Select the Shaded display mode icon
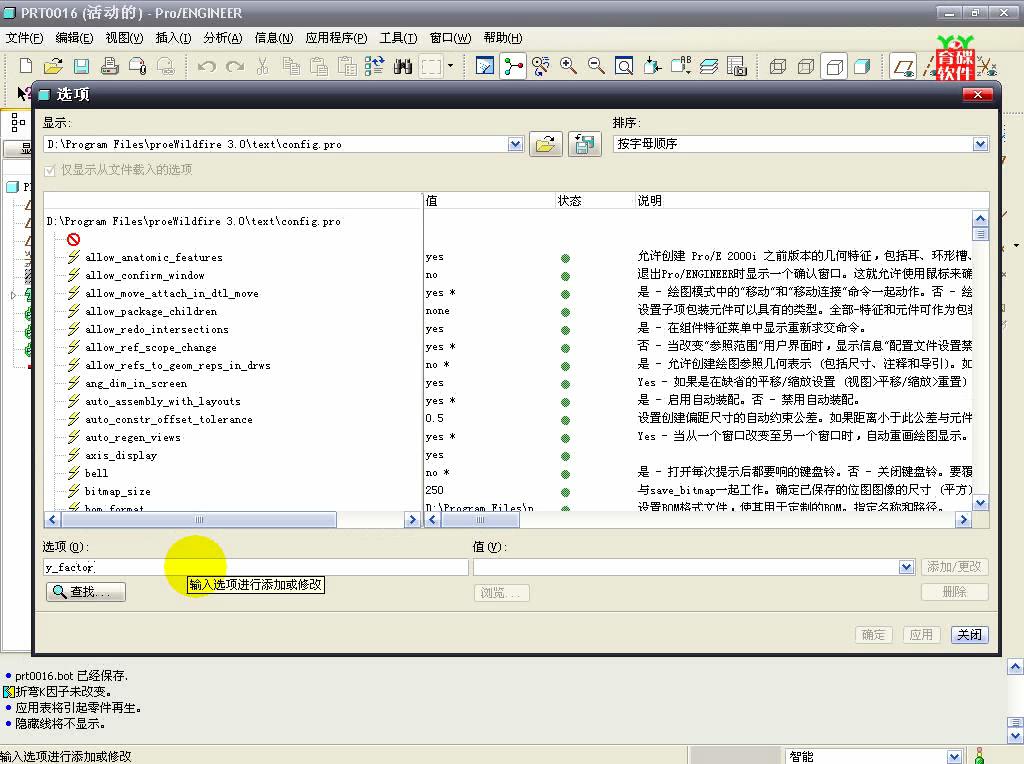The height and width of the screenshot is (764, 1024). (863, 66)
